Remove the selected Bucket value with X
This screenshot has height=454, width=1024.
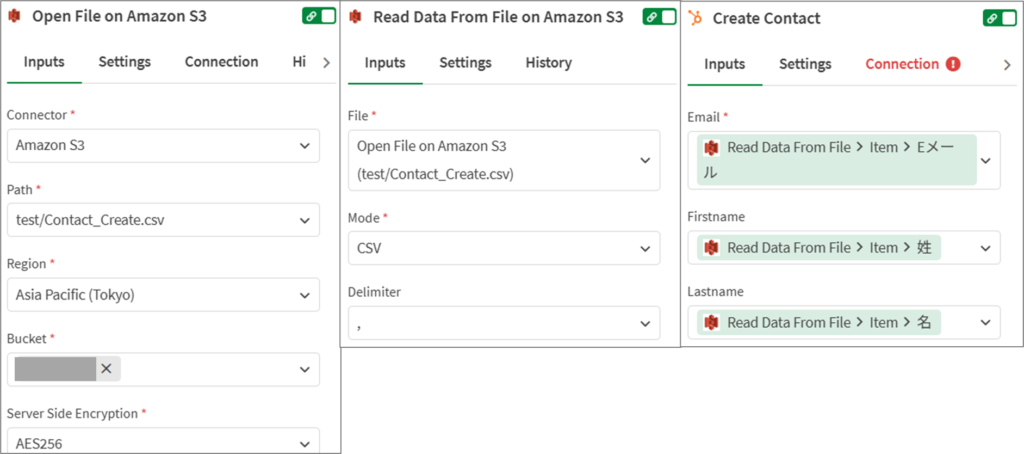click(x=106, y=369)
